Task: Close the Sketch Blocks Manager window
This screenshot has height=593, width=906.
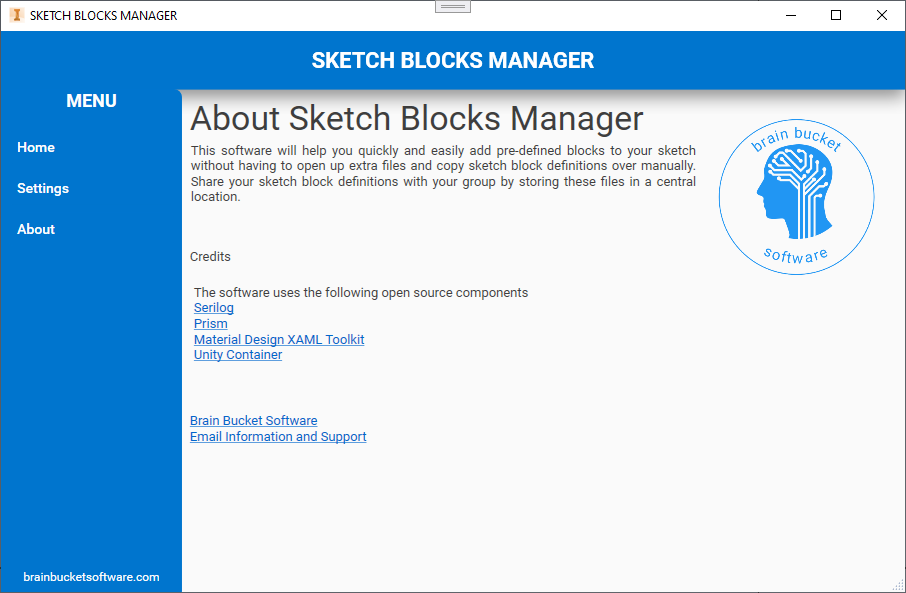Action: point(882,15)
